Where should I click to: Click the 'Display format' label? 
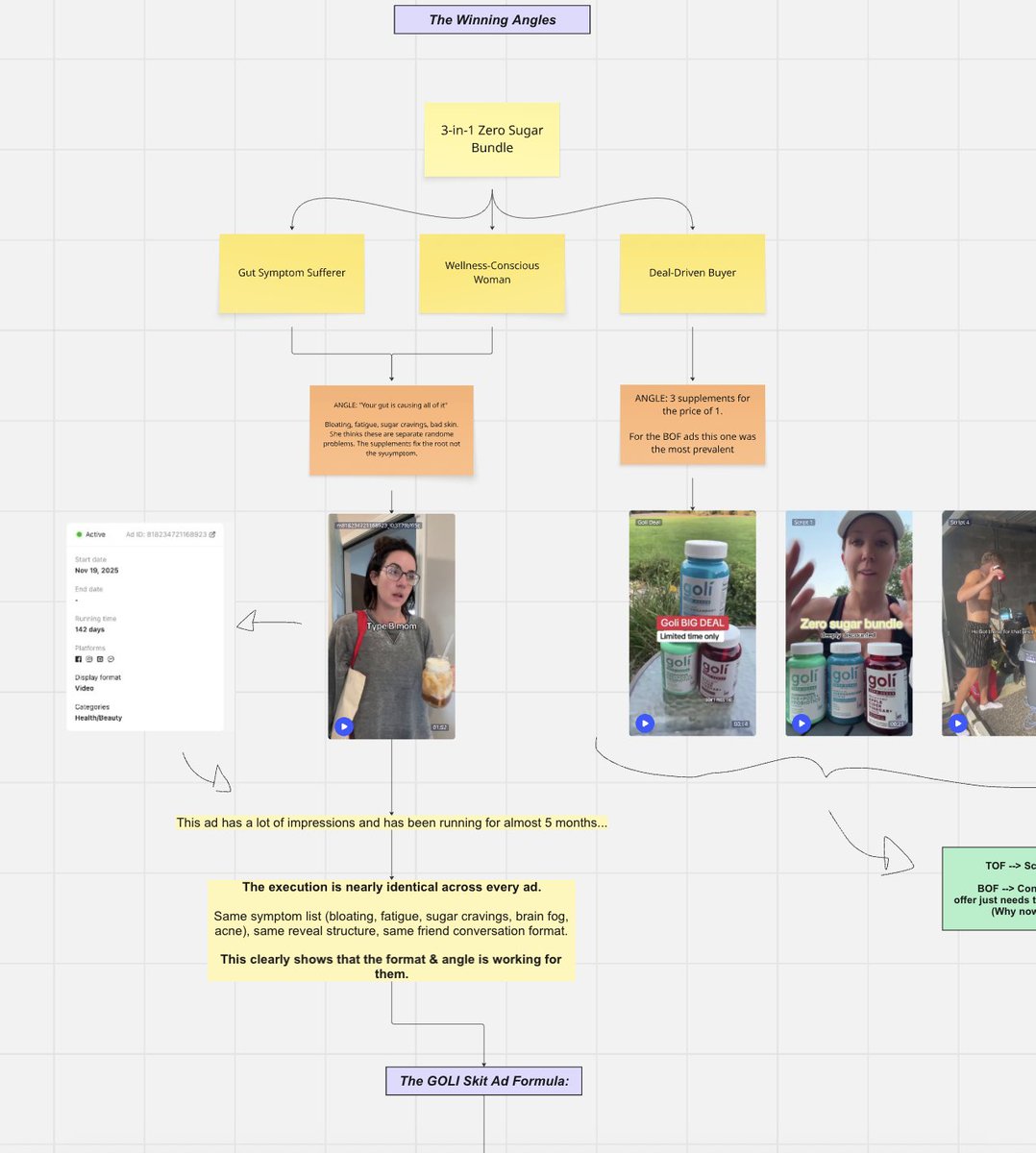[98, 677]
